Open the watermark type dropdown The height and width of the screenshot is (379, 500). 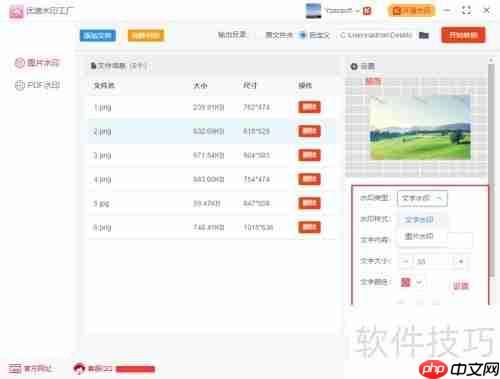[422, 198]
